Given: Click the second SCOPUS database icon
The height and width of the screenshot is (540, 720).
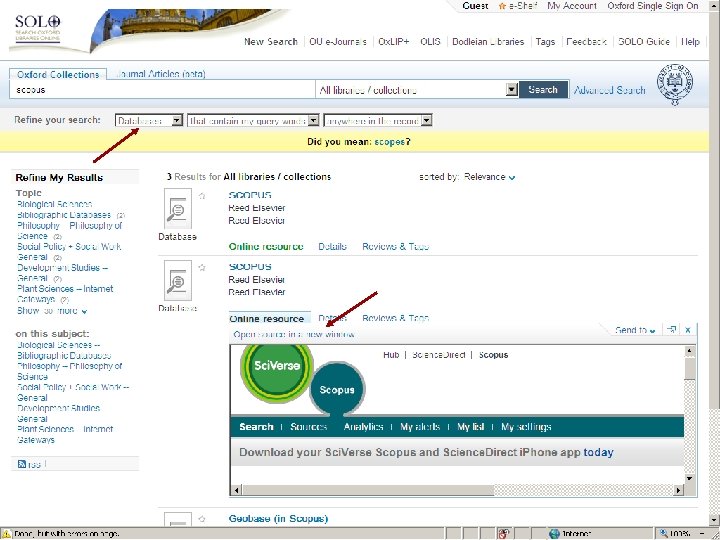Looking at the screenshot, I should coord(178,281).
